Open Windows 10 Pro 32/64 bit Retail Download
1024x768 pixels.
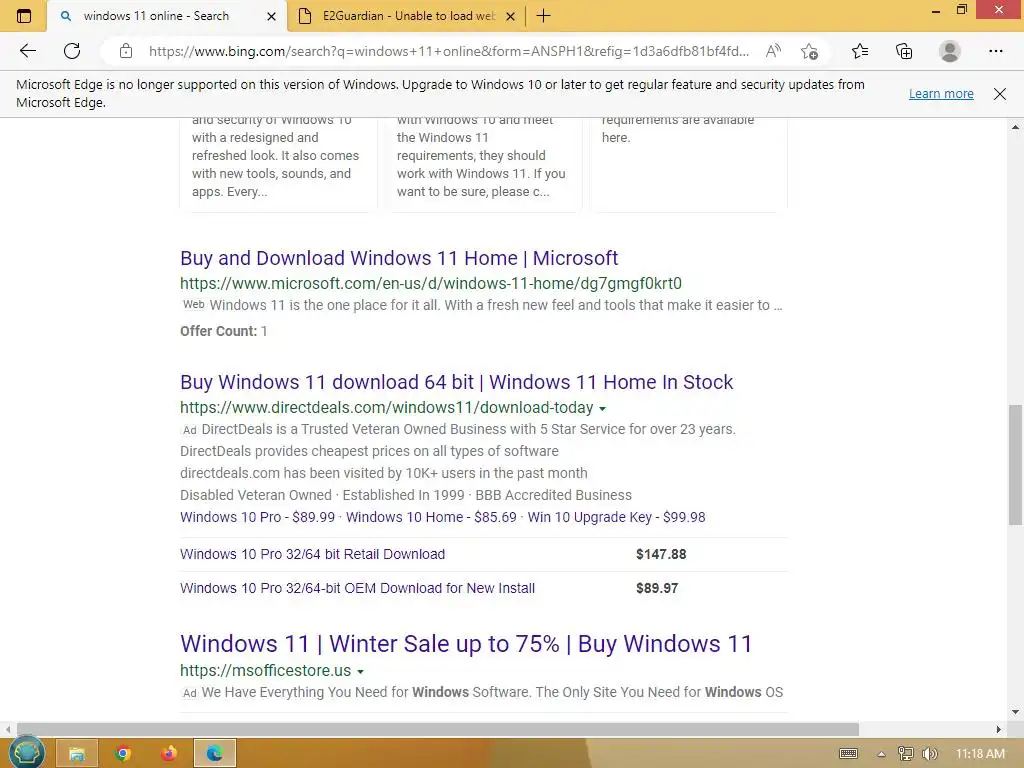pos(312,554)
